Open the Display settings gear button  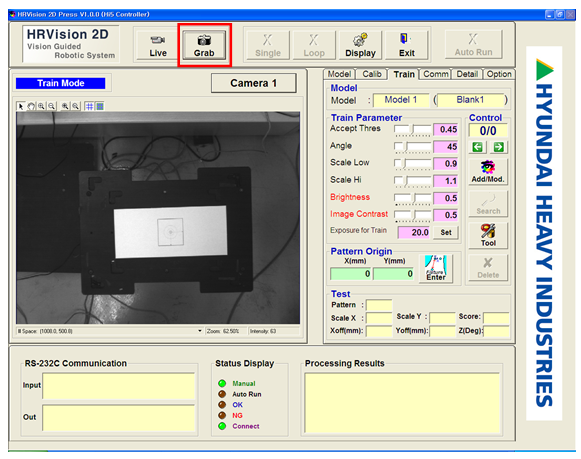point(361,45)
